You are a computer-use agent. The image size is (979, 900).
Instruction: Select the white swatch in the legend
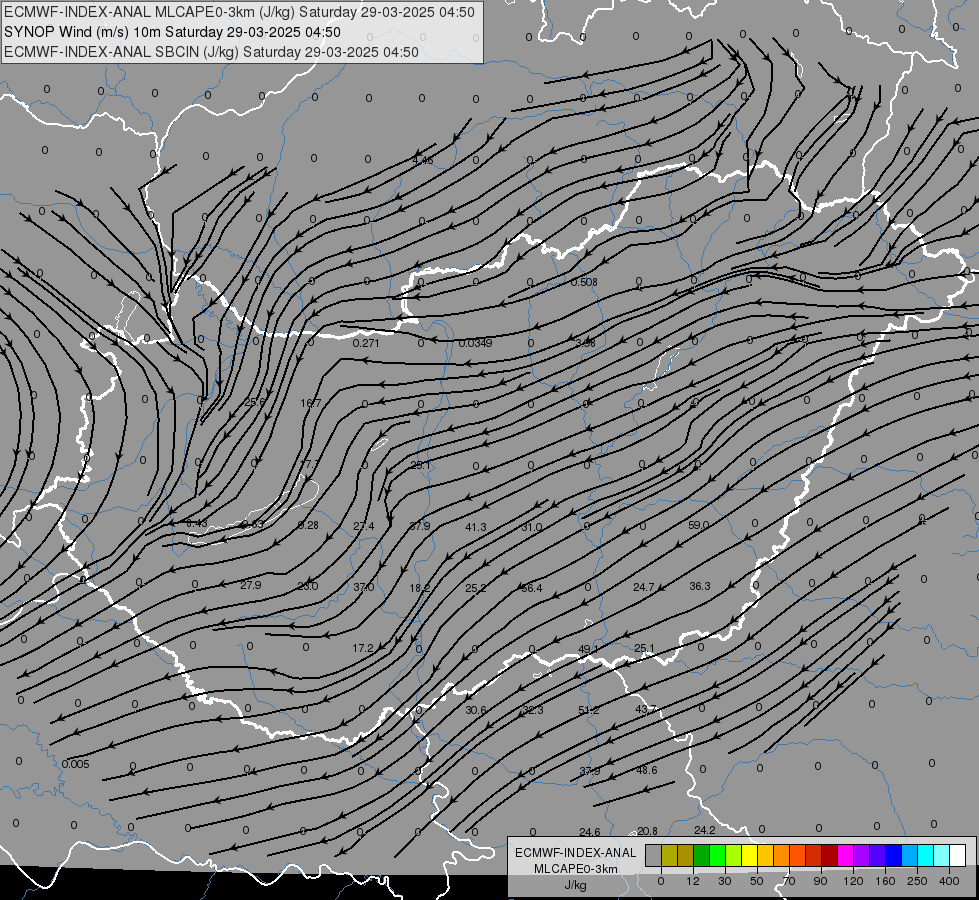coord(958,855)
